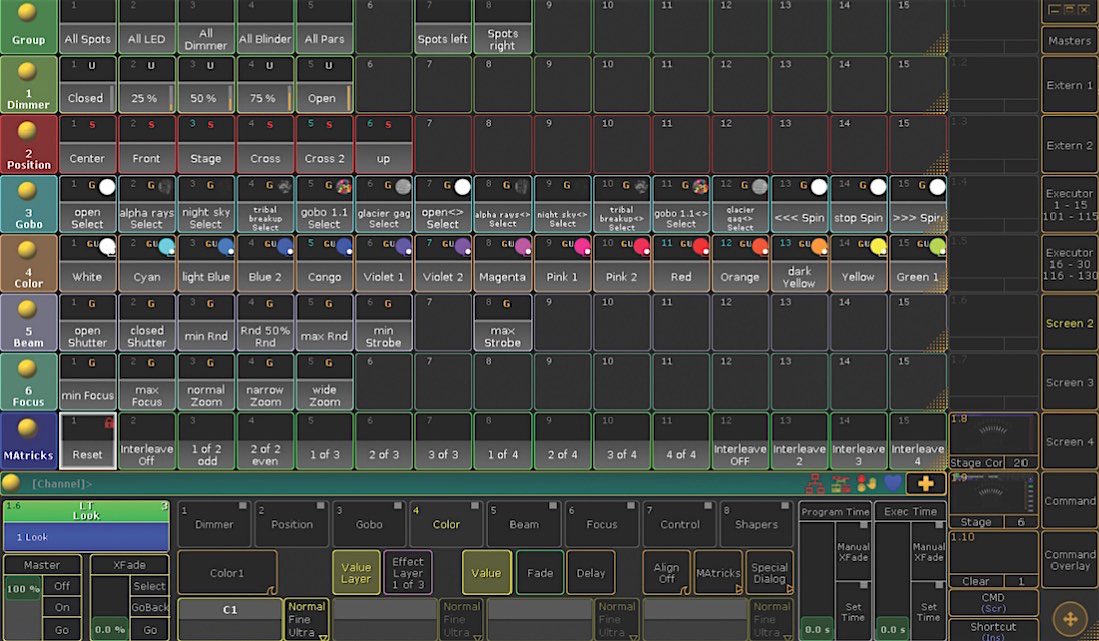Image resolution: width=1099 pixels, height=641 pixels.
Task: Open the fourth encoder's Normal/Fine/Ultra selector
Action: click(772, 619)
